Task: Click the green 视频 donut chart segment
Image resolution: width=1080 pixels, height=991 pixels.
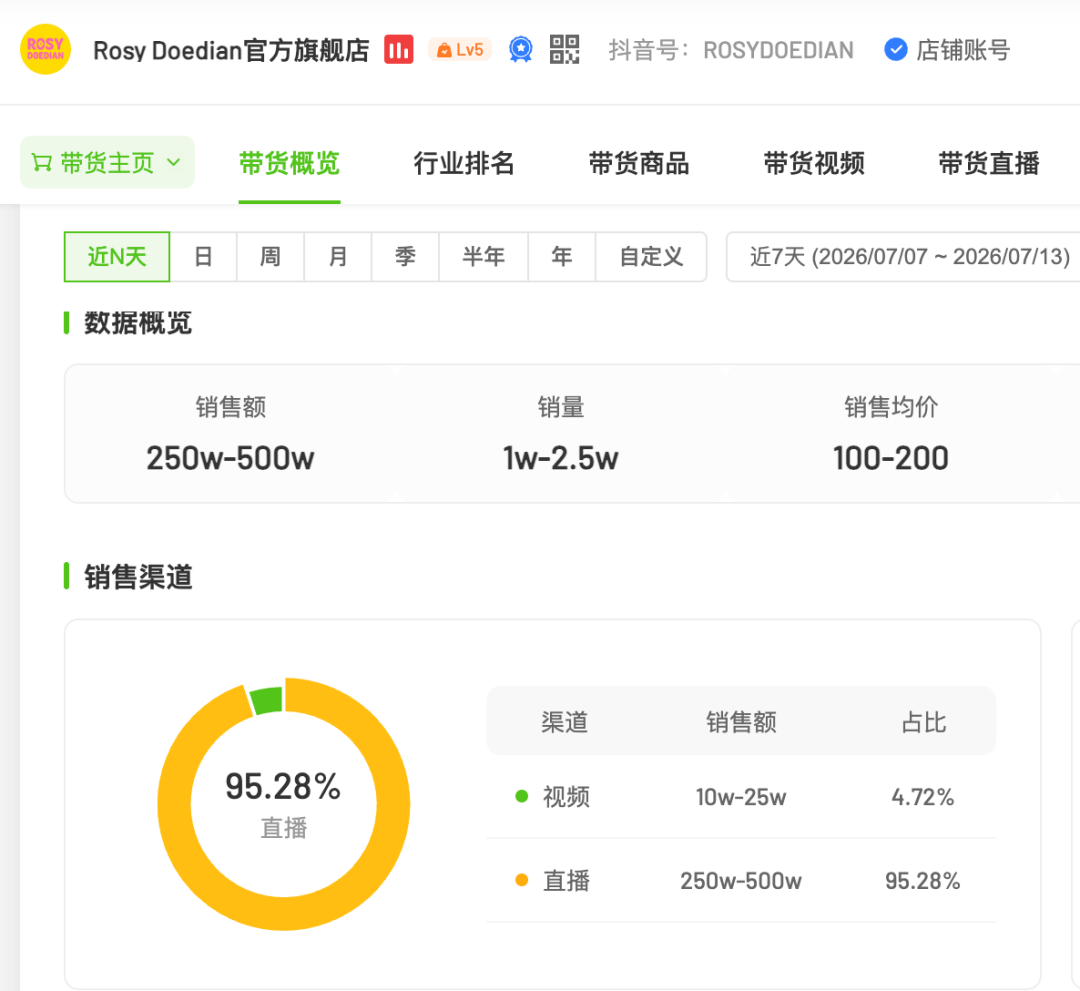Action: coord(267,700)
